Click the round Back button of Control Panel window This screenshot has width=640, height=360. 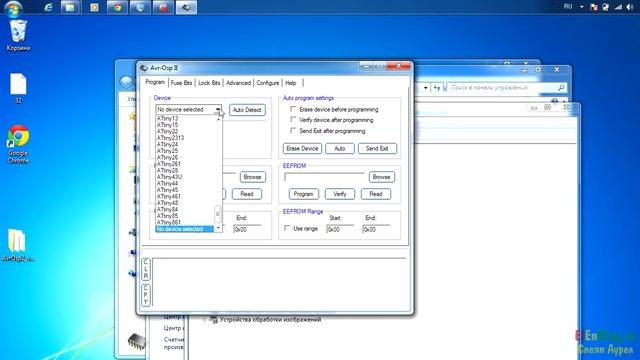(x=126, y=82)
